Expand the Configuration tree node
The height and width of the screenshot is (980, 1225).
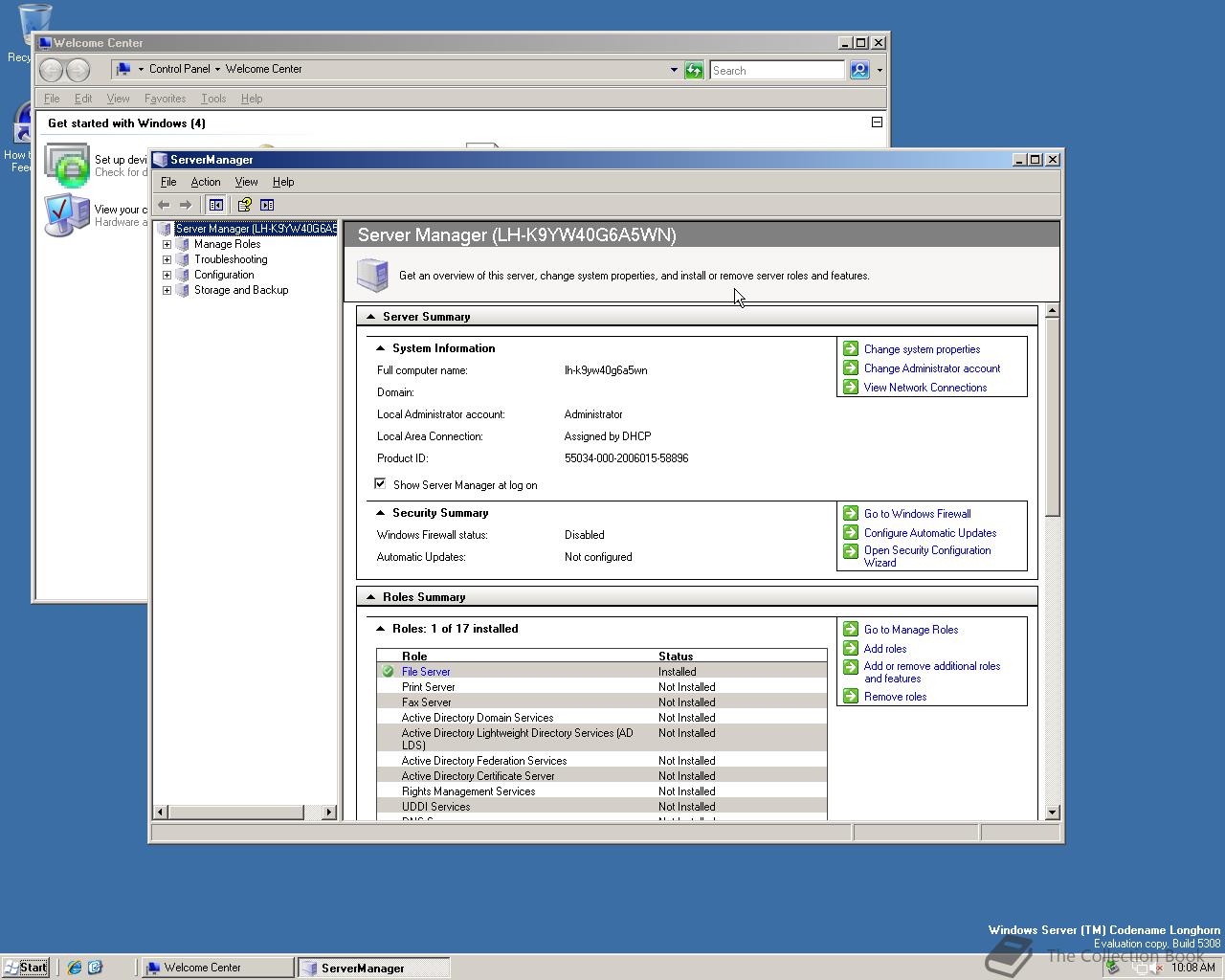click(x=167, y=275)
